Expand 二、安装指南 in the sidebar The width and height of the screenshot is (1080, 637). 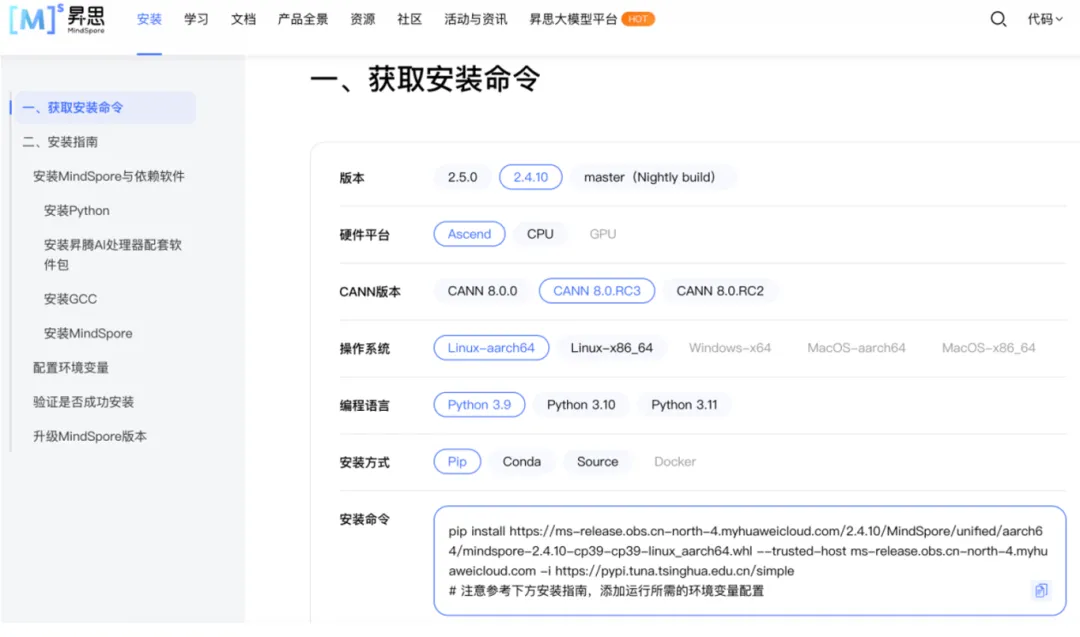(60, 142)
